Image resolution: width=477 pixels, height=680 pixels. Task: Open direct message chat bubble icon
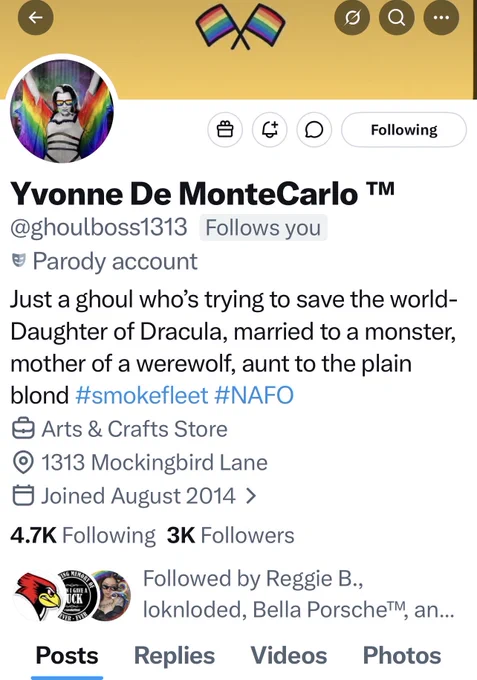[314, 129]
